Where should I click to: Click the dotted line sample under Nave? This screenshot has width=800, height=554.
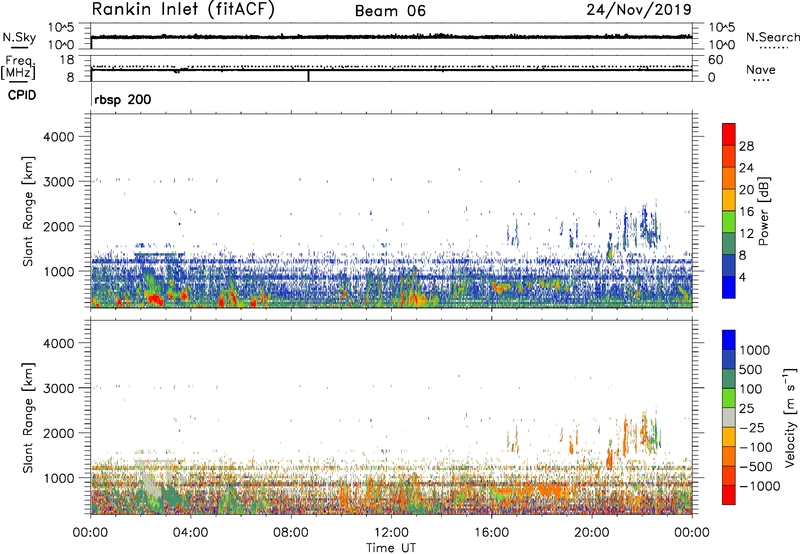pyautogui.click(x=762, y=80)
